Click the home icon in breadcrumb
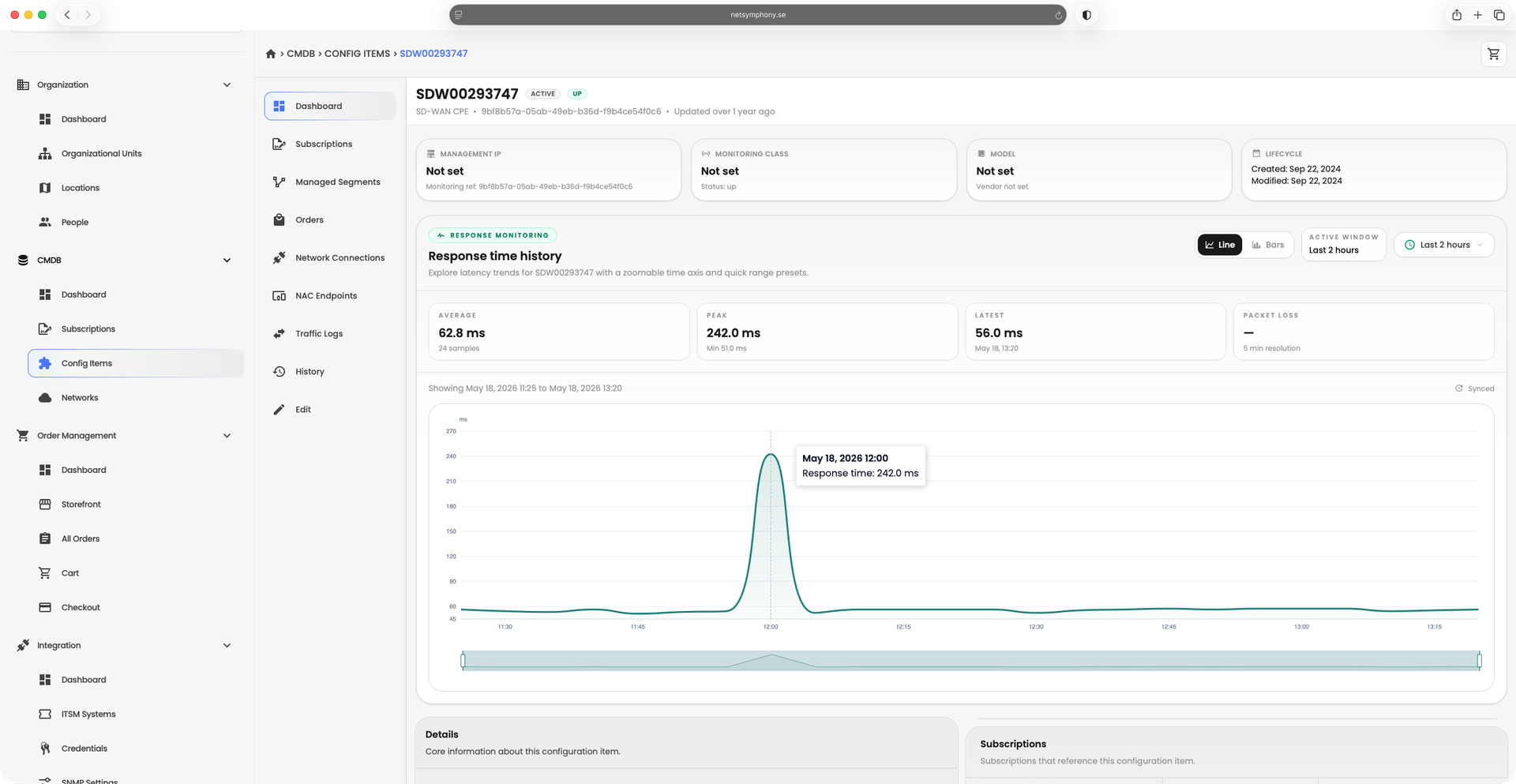This screenshot has height=784, width=1516. (271, 54)
